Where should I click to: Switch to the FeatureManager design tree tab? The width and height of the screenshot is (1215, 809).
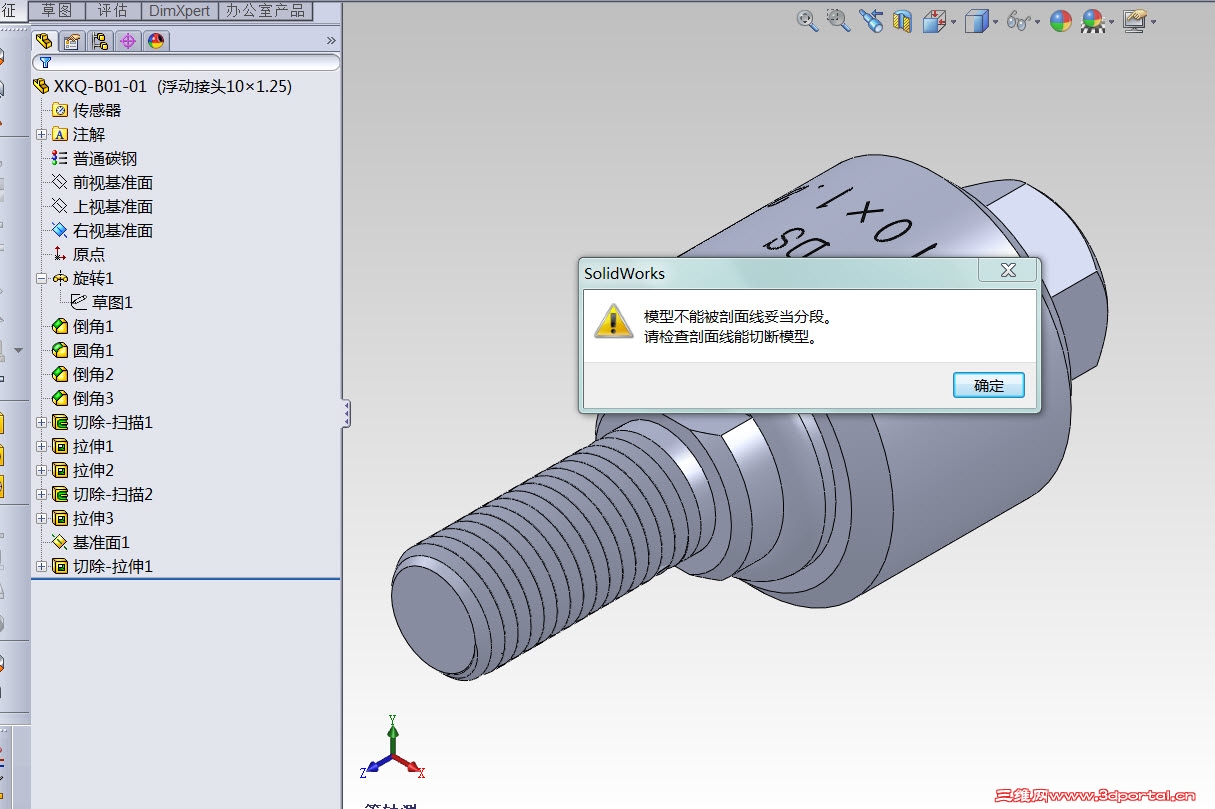[43, 41]
